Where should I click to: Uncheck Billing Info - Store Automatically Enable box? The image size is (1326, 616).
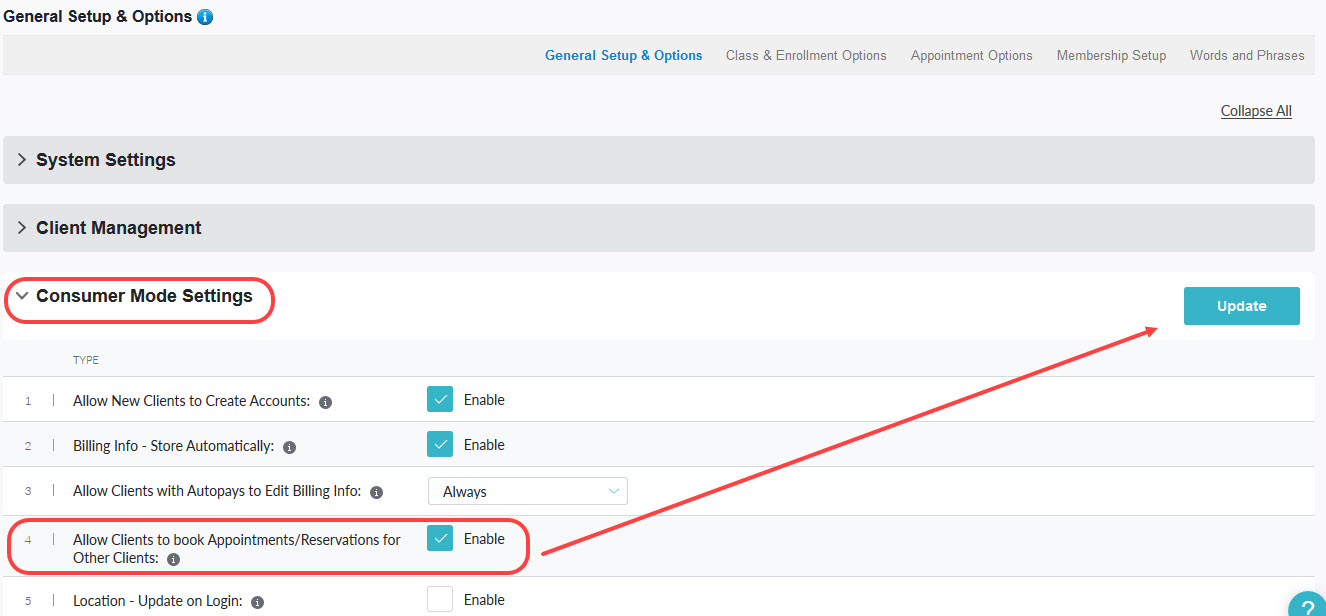click(440, 444)
